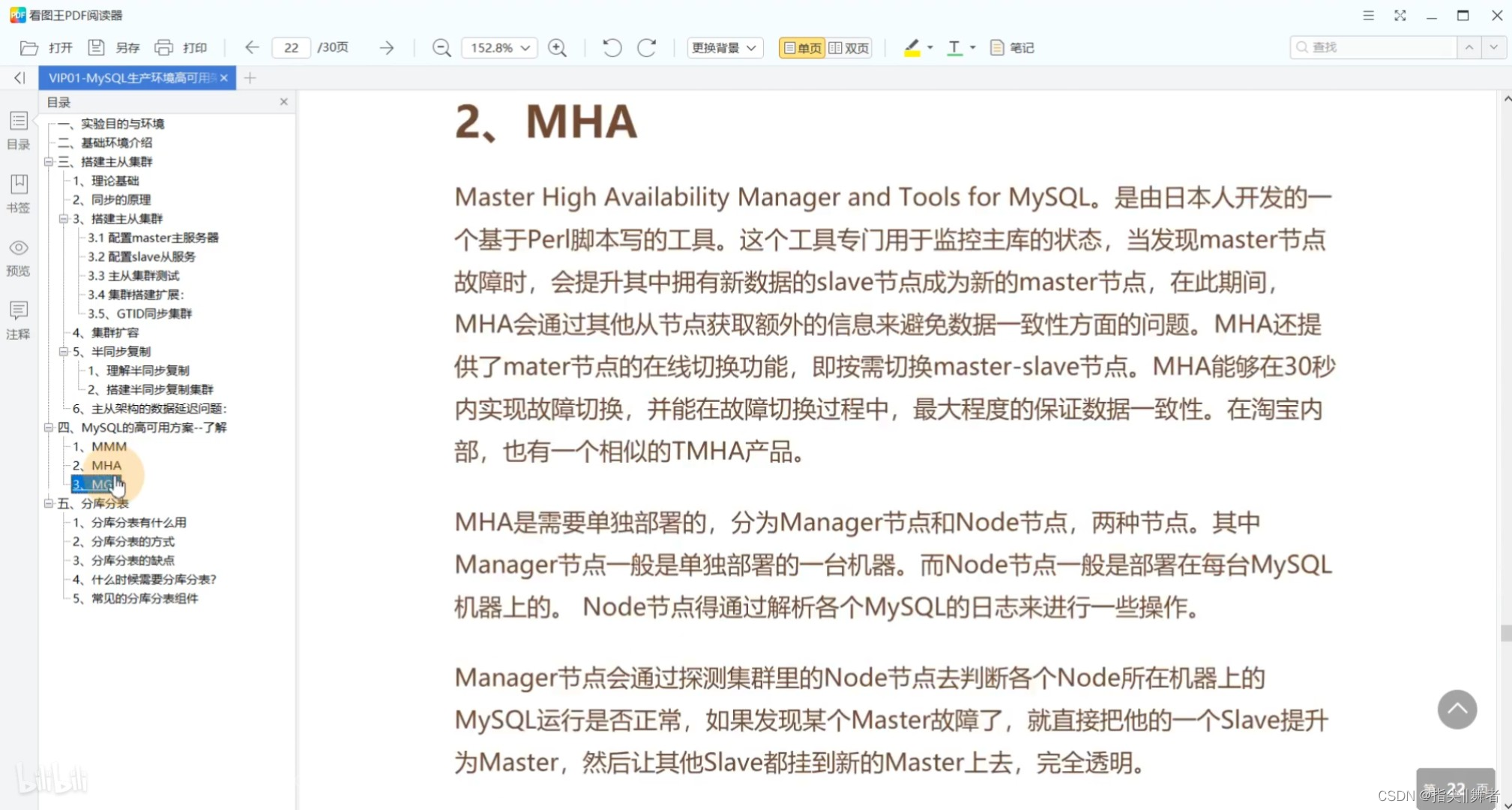Switch to 双页 double page view
Screen dimensions: 1512x810
click(849, 48)
